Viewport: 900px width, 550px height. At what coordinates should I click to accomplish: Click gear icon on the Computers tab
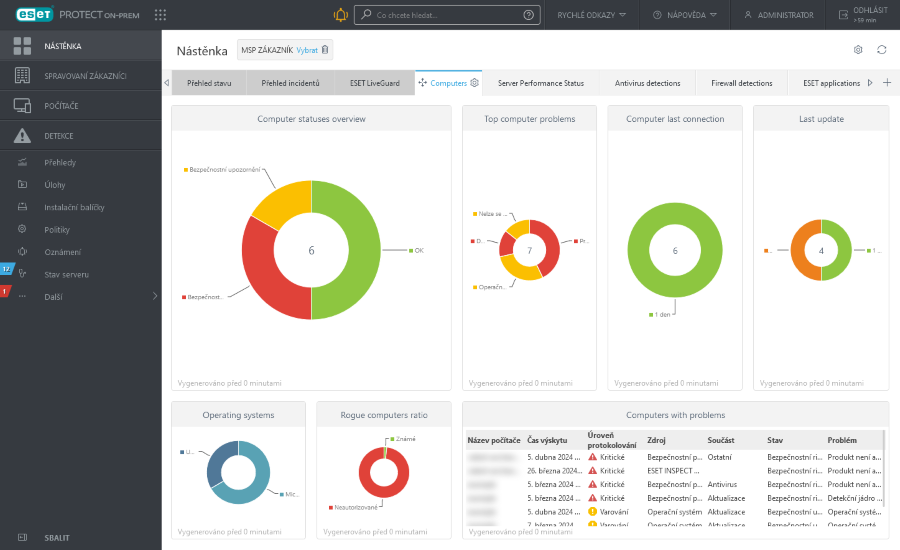point(475,83)
